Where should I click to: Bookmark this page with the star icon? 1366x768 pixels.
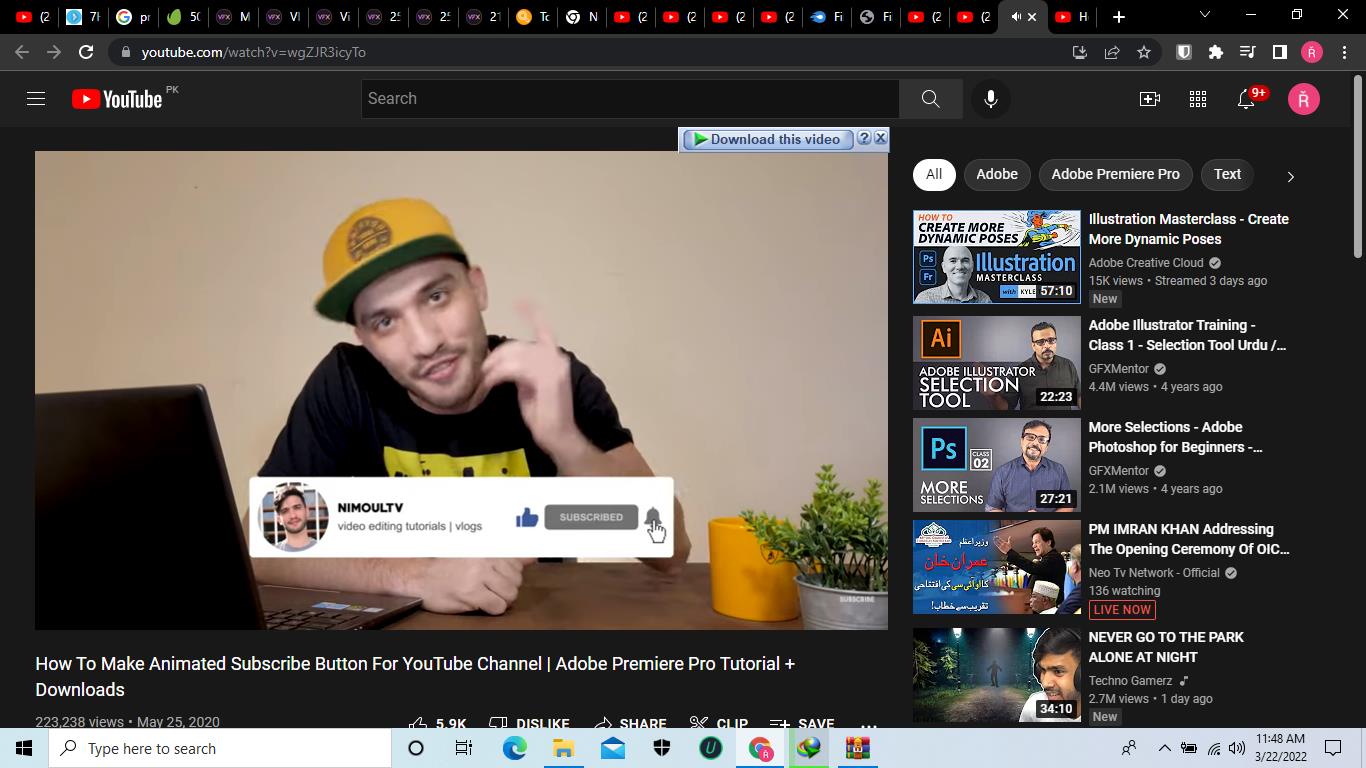point(1144,52)
